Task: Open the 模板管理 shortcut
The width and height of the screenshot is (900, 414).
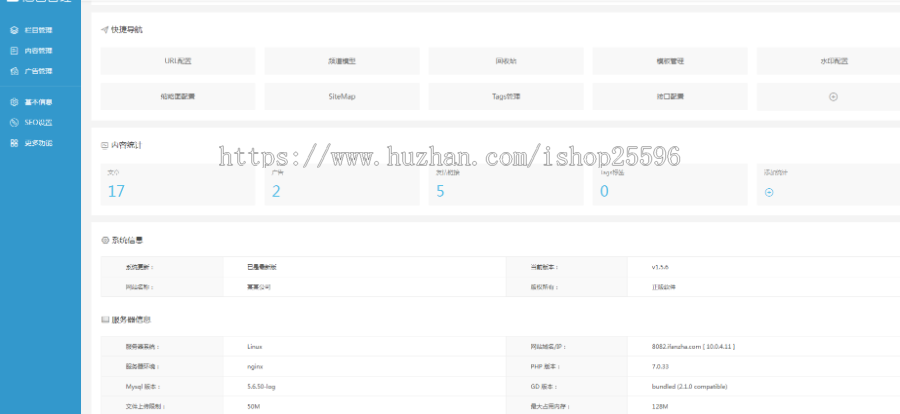Action: point(670,61)
